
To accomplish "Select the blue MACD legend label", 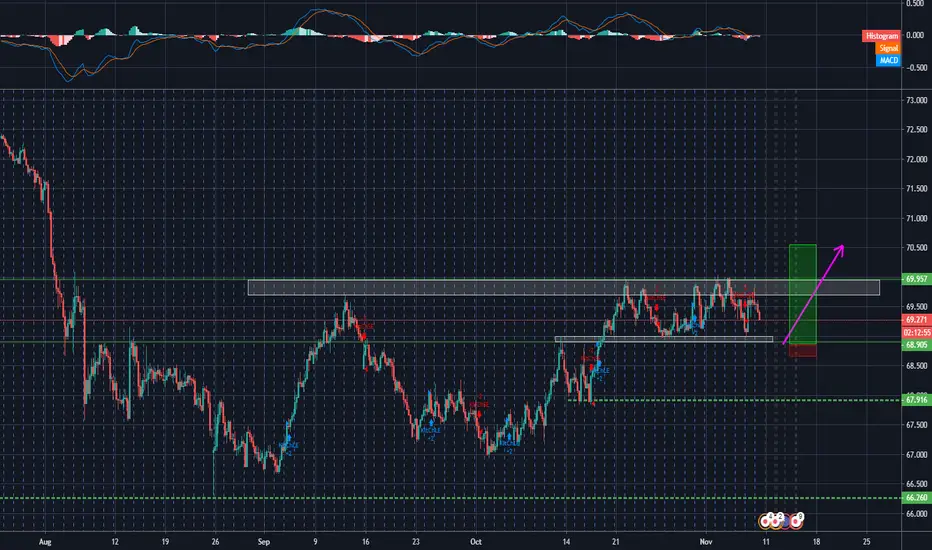I will pyautogui.click(x=888, y=60).
